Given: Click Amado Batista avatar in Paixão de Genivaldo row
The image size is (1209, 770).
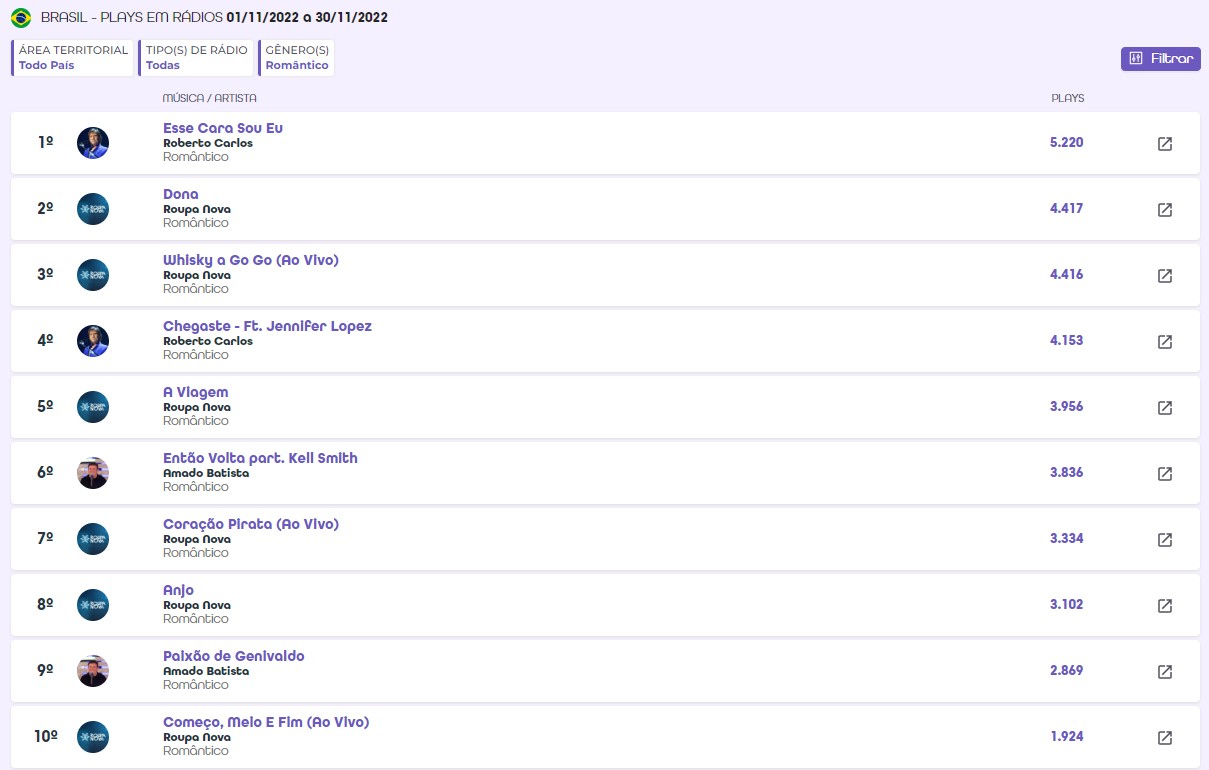Looking at the screenshot, I should pyautogui.click(x=93, y=671).
